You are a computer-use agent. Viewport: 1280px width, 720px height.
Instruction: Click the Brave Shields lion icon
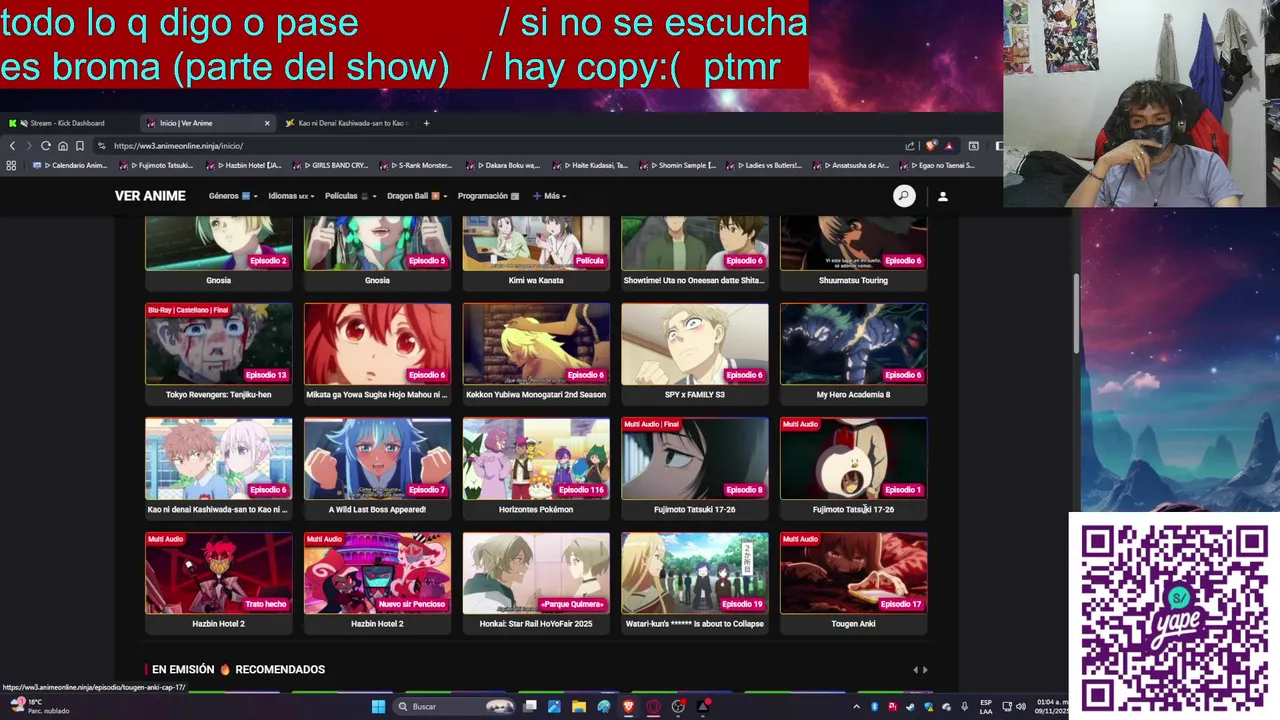coord(932,146)
